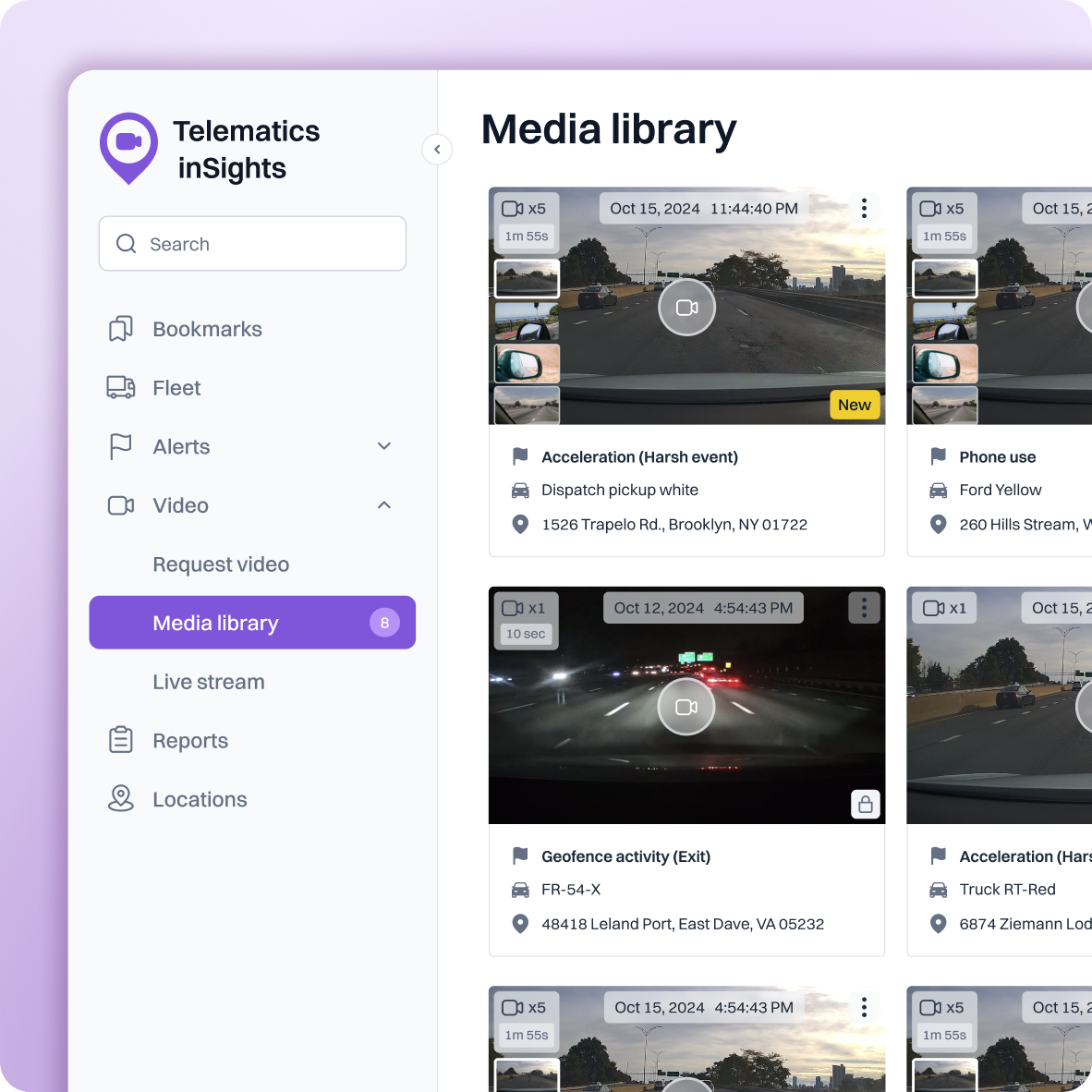Viewport: 1092px width, 1092px height.
Task: Open options menu on Oct 15 4:54:43 PM video
Action: pyautogui.click(x=864, y=1007)
